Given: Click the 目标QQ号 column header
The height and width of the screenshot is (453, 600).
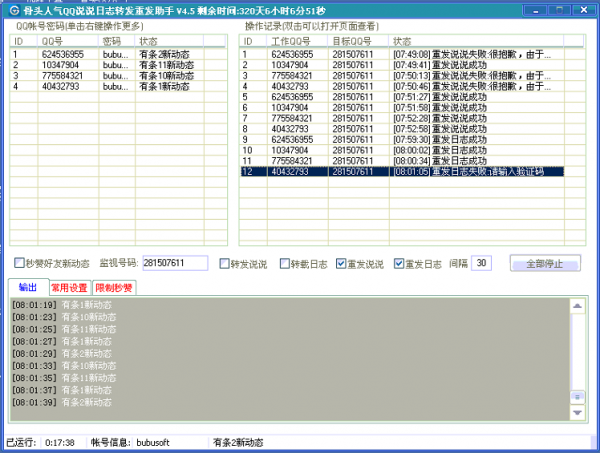Looking at the screenshot, I should tap(358, 41).
